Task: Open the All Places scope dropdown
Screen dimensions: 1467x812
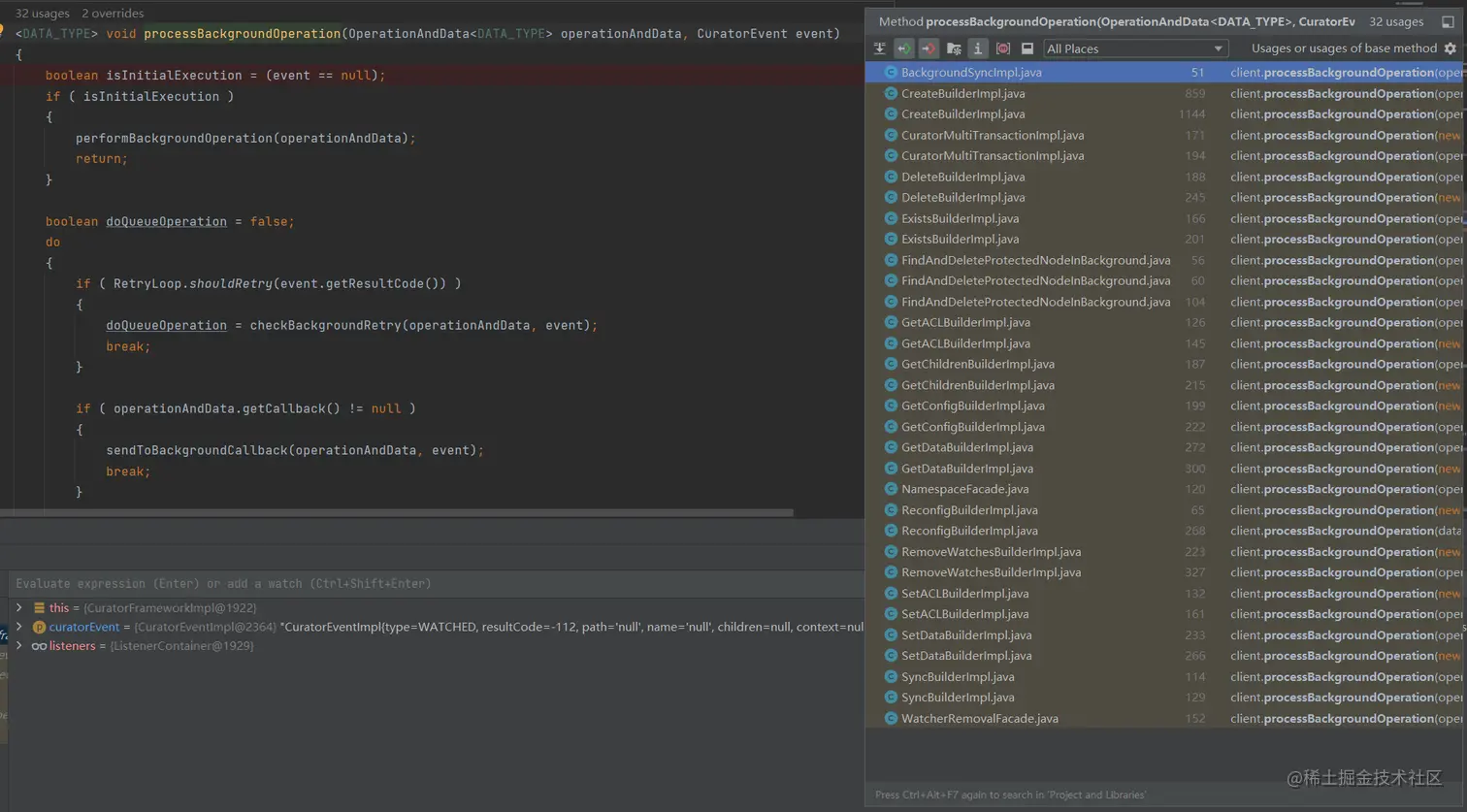Action: 1135,49
